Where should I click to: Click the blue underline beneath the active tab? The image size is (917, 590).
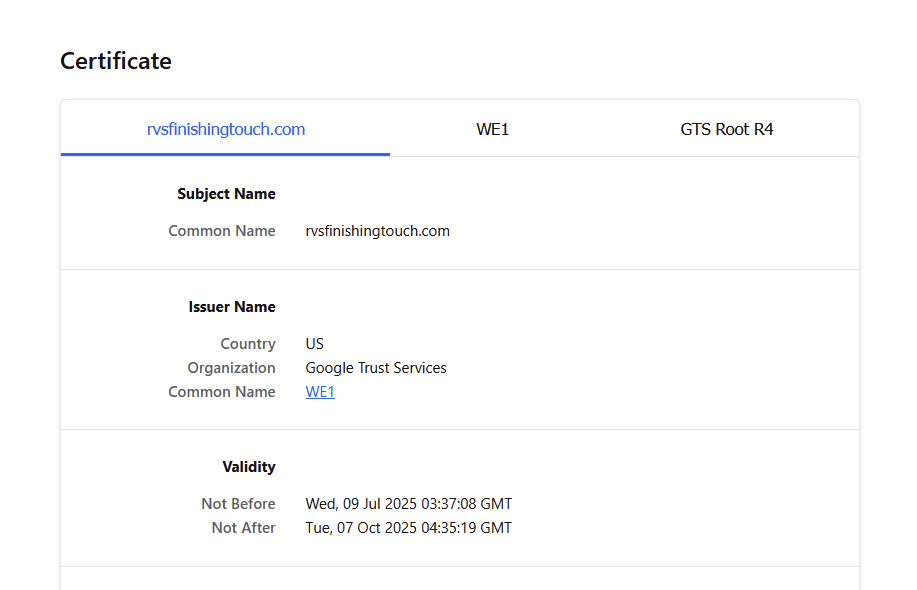pyautogui.click(x=225, y=154)
